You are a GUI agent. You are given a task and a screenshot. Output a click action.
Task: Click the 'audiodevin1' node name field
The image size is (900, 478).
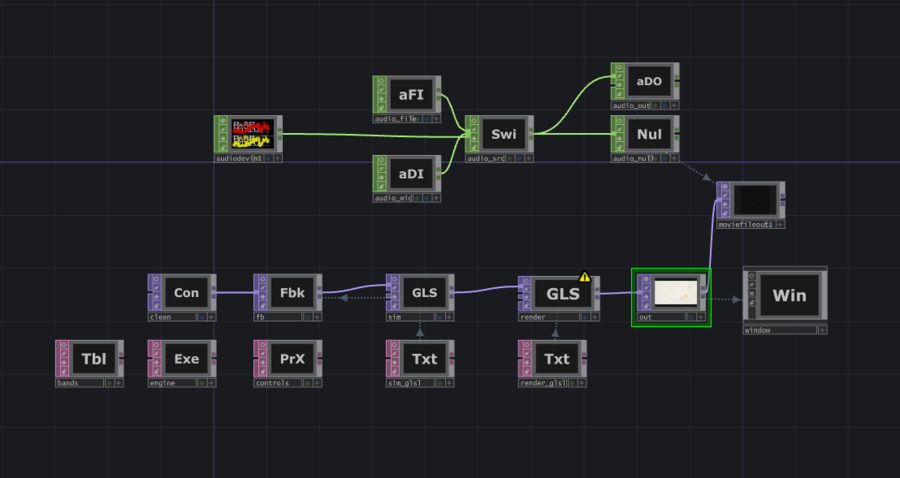tap(239, 158)
